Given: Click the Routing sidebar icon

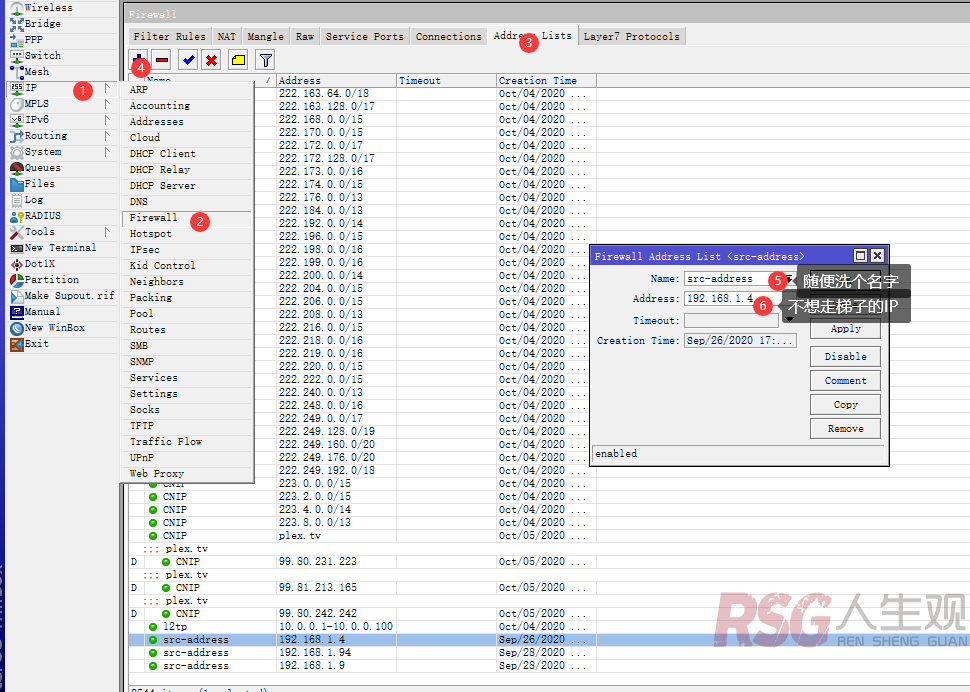Looking at the screenshot, I should pos(17,136).
